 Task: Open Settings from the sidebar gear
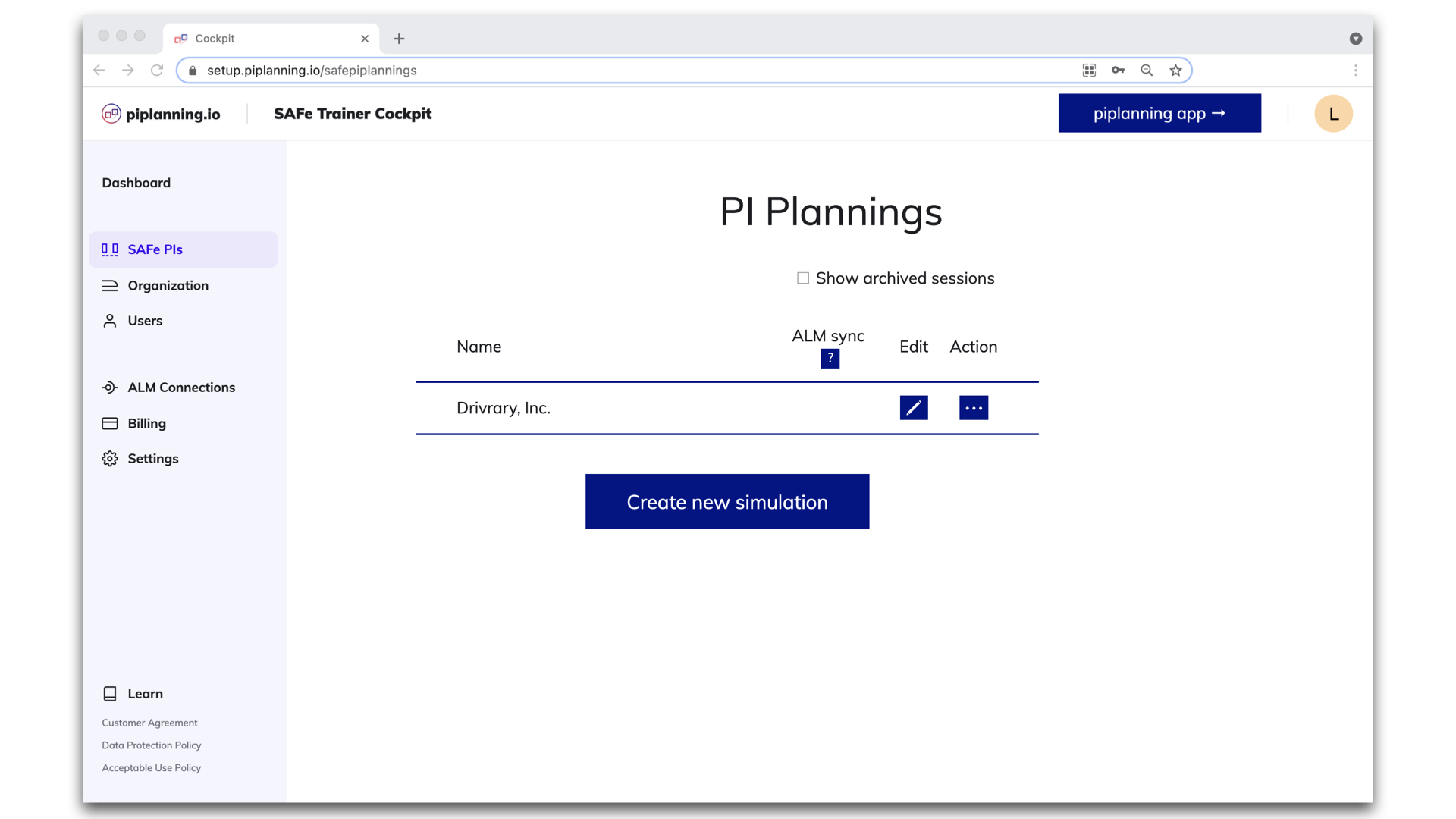(x=152, y=459)
